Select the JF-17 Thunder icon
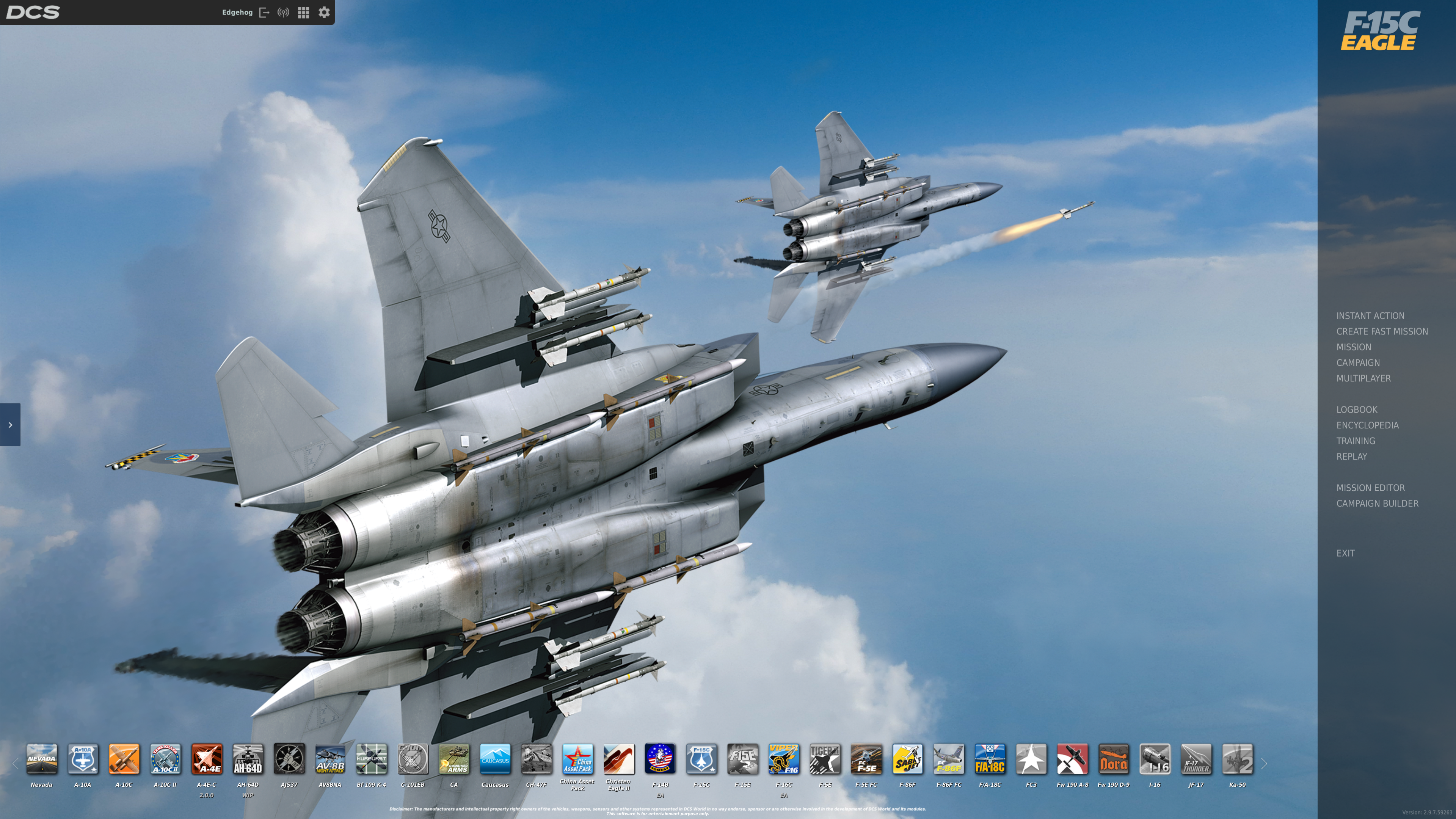Viewport: 1456px width, 819px height. click(1197, 758)
